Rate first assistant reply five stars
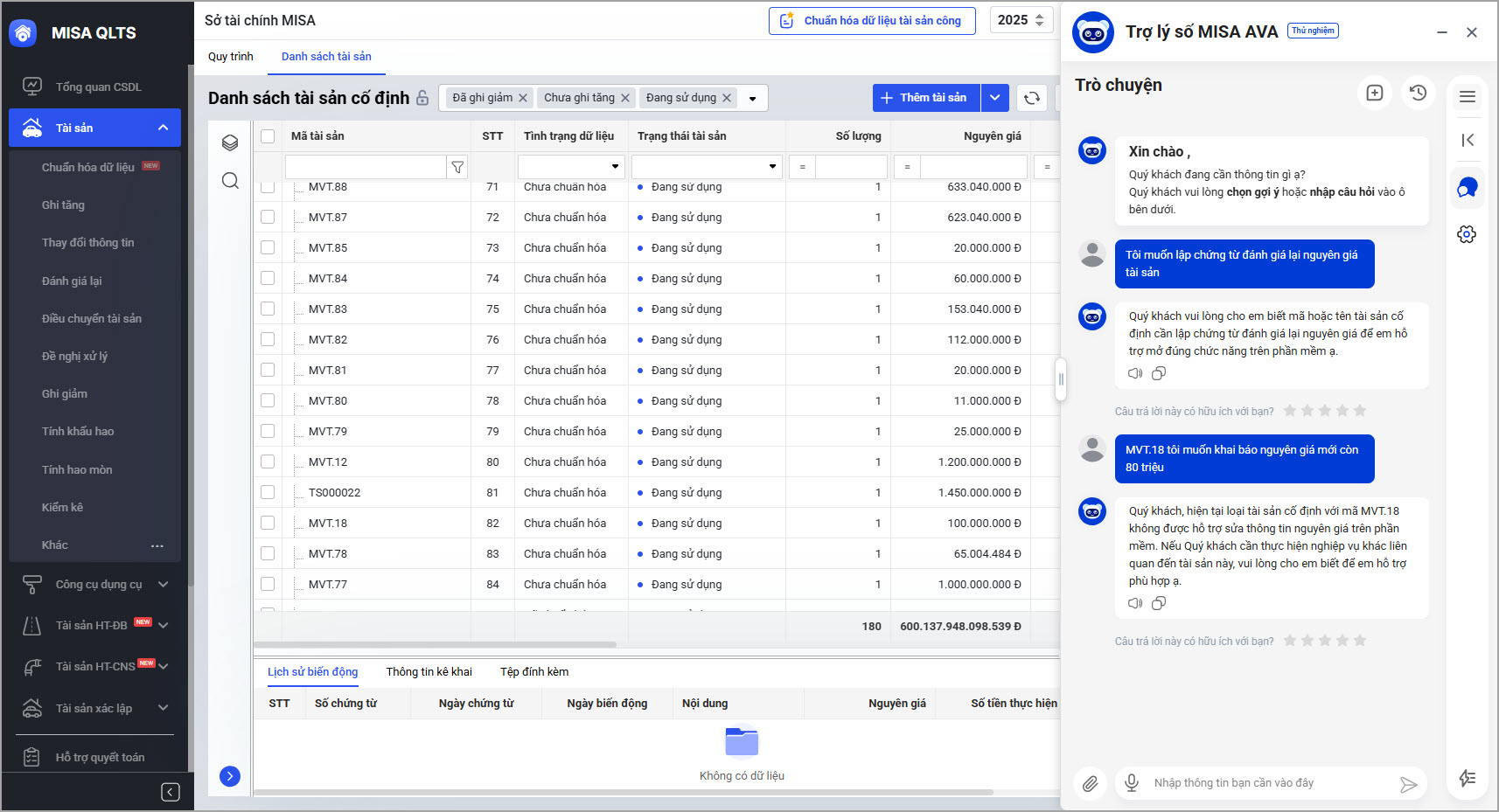 pos(1360,411)
